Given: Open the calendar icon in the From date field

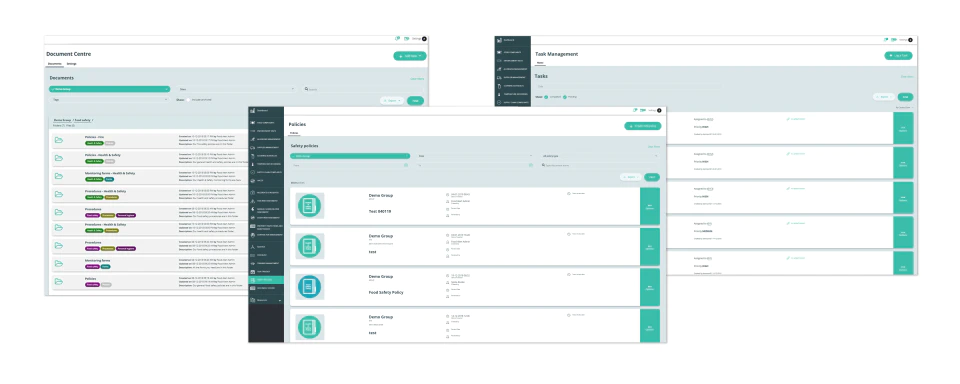Looking at the screenshot, I should [x=406, y=165].
